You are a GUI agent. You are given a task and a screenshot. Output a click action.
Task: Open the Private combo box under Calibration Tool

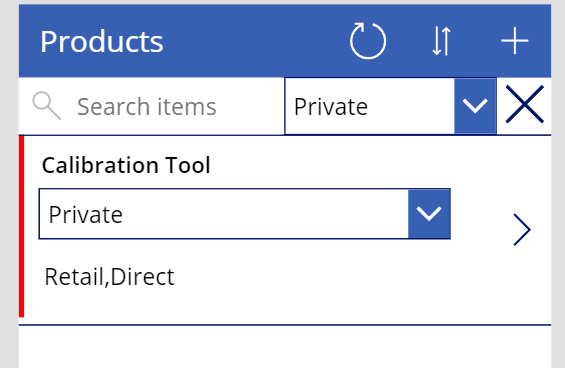coord(245,214)
